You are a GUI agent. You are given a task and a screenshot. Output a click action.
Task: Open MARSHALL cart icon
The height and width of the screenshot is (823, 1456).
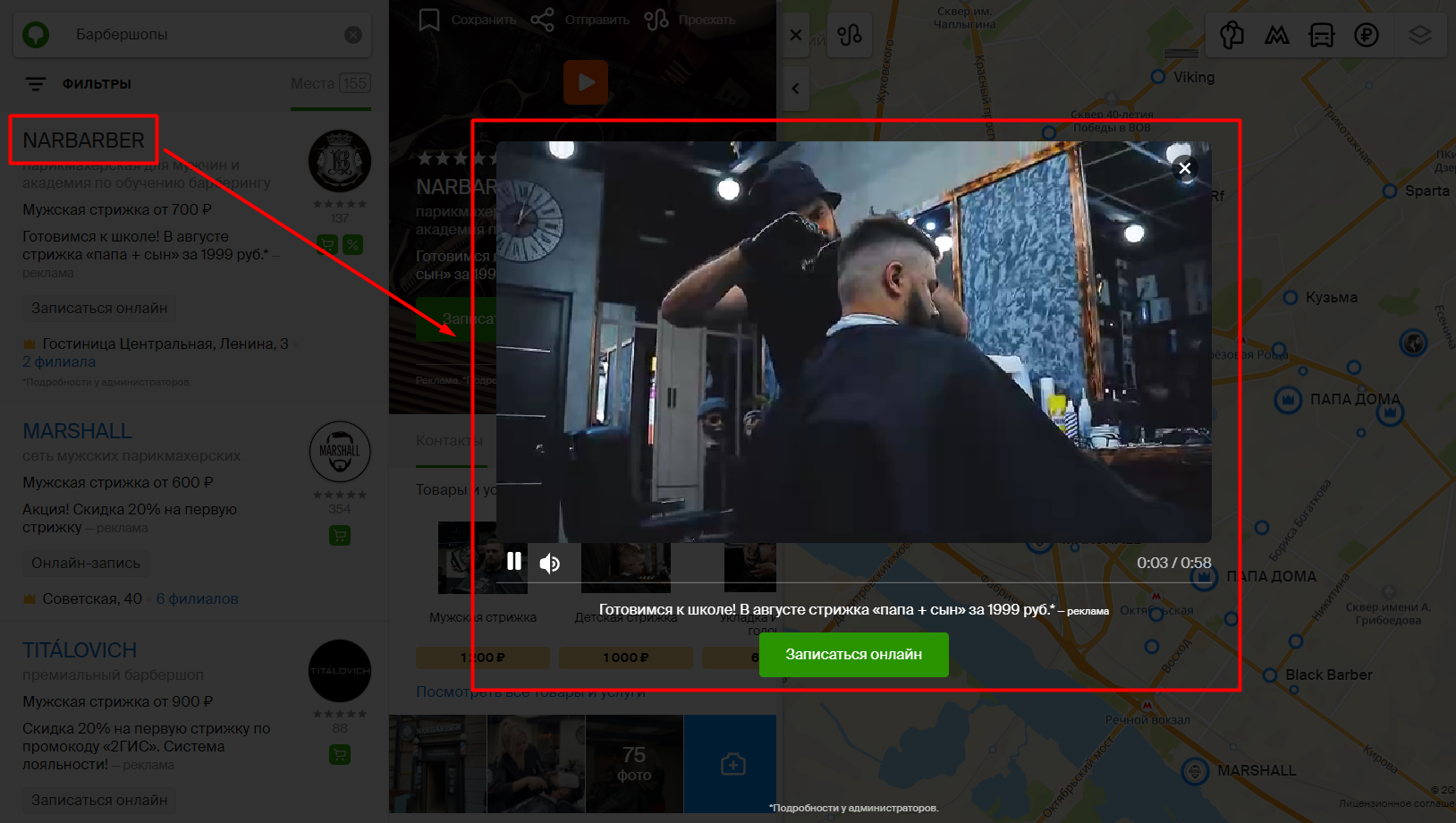click(340, 536)
